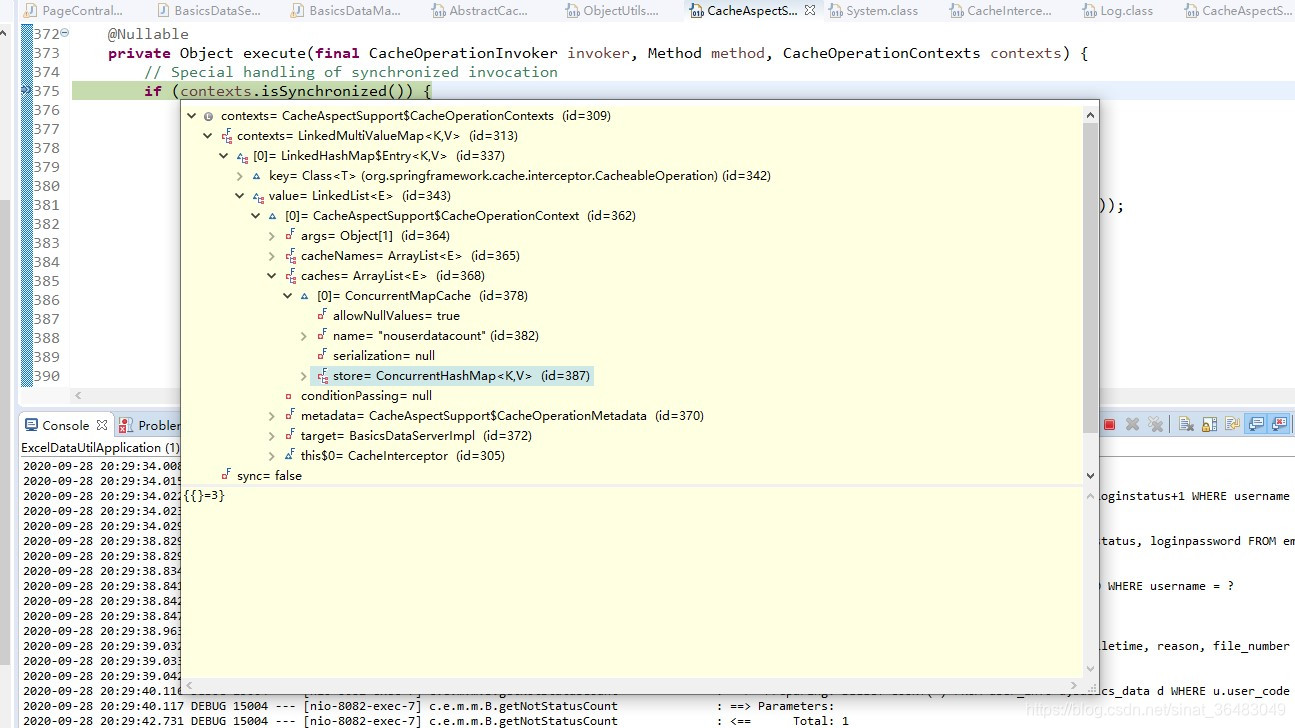Select the serialization= null row
The width and height of the screenshot is (1295, 728).
[384, 356]
